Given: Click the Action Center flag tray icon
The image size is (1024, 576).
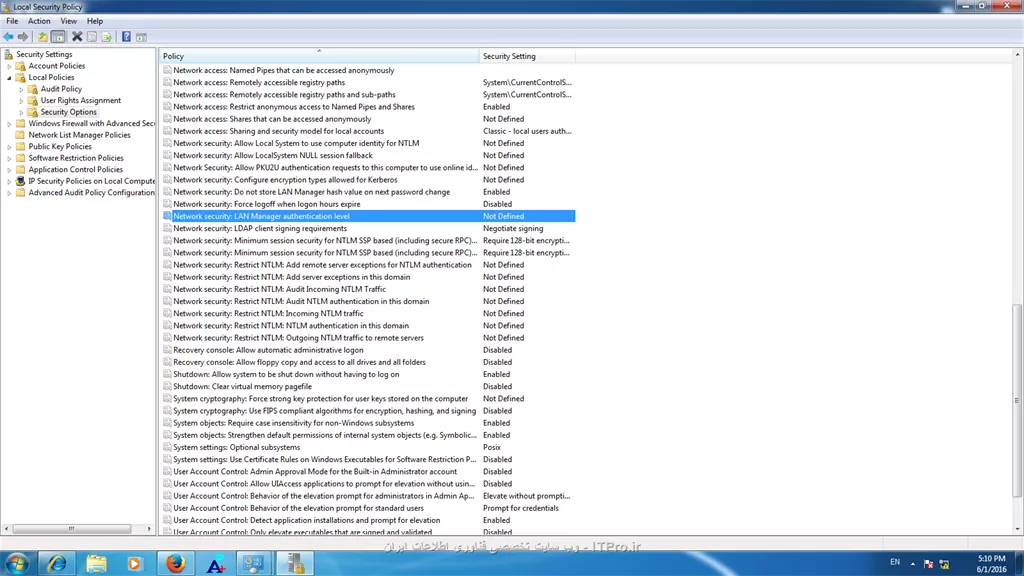Looking at the screenshot, I should pyautogui.click(x=929, y=564).
